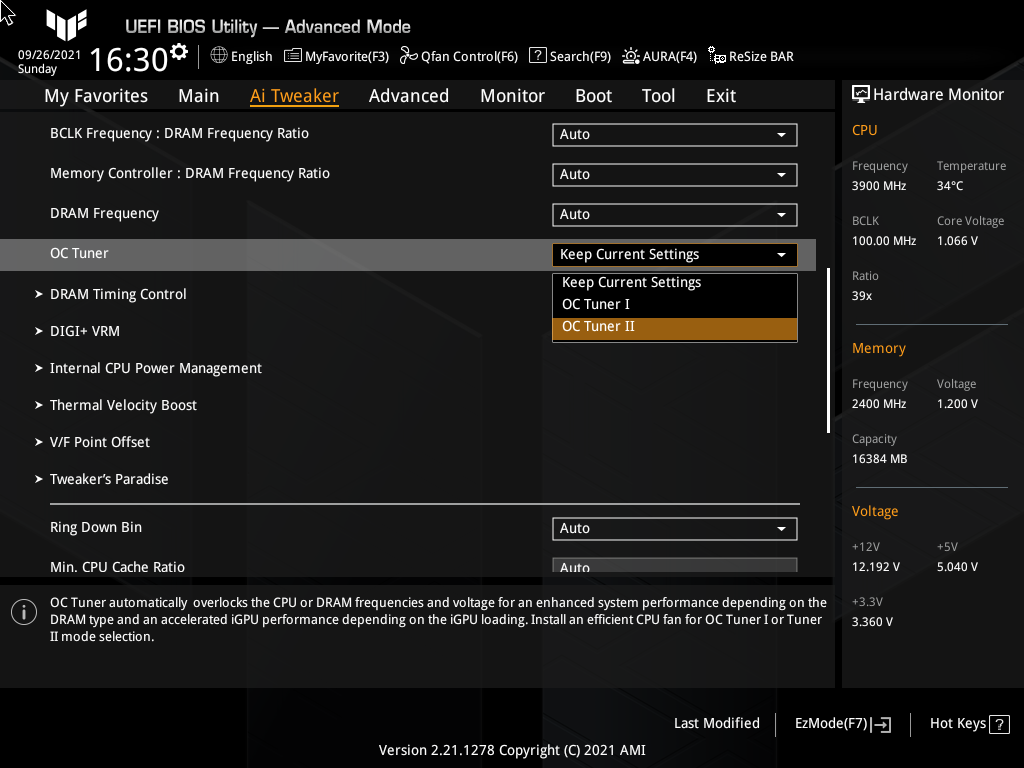This screenshot has height=768, width=1024.
Task: Click the +5V reading 5.040 V
Action: point(957,567)
